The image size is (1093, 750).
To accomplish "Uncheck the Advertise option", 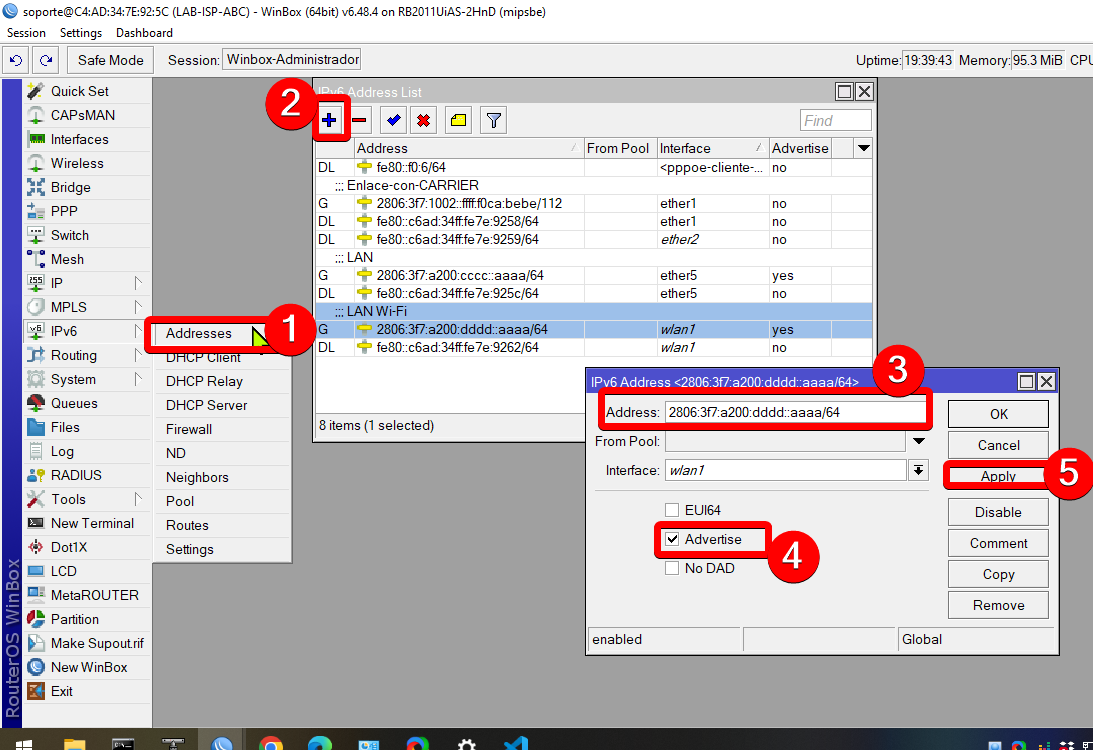I will [x=671, y=539].
